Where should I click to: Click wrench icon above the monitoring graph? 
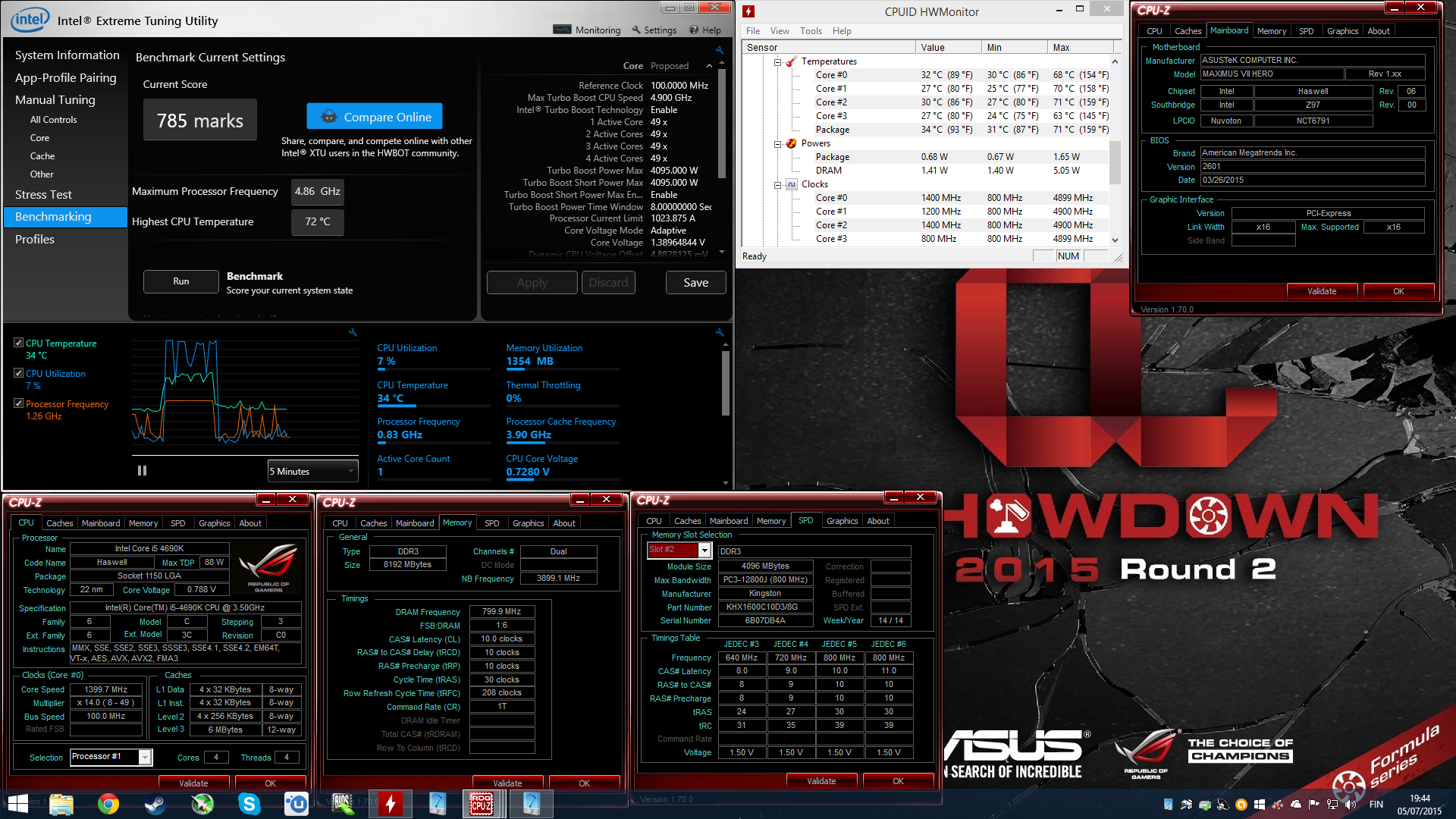coord(352,332)
